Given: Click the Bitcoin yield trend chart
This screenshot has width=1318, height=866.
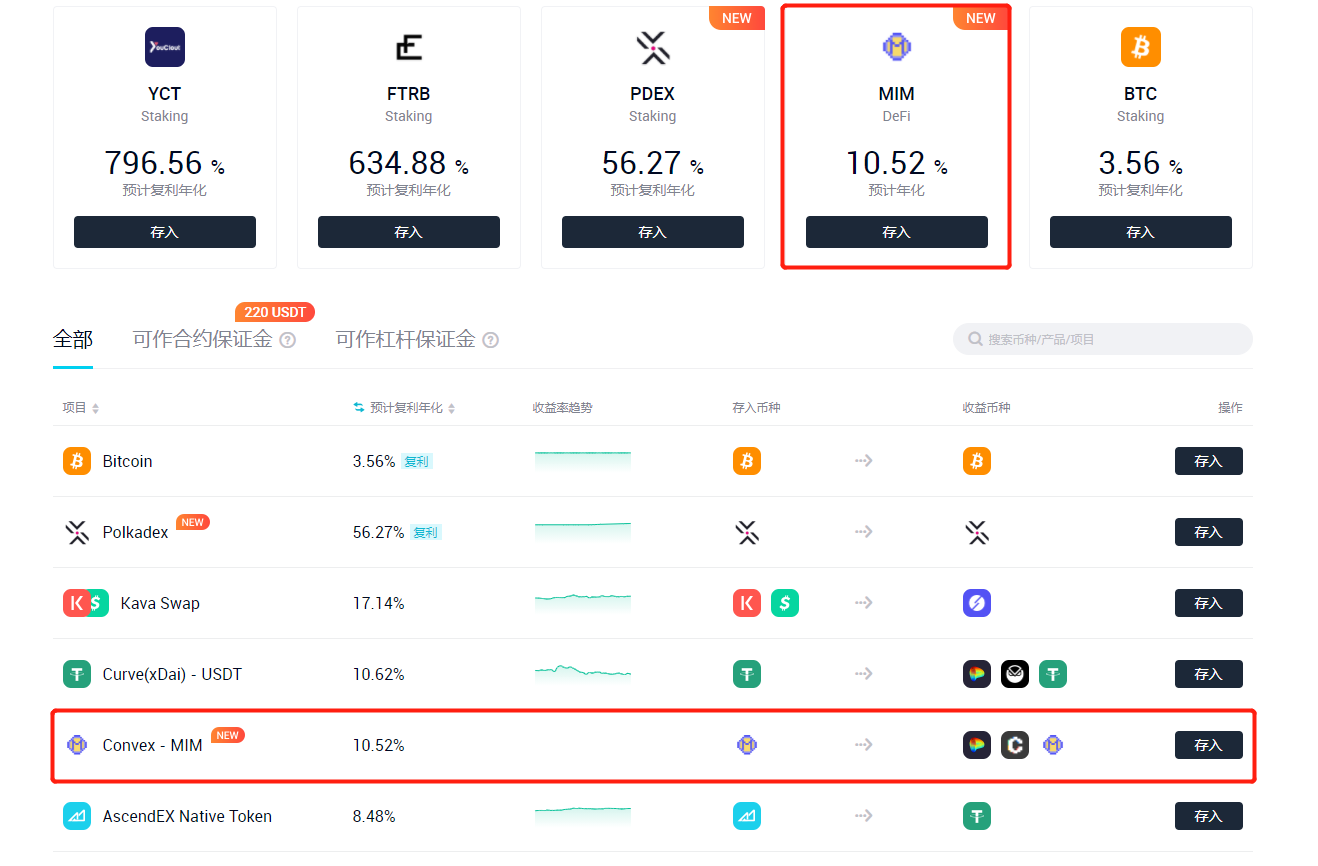Looking at the screenshot, I should [x=583, y=461].
